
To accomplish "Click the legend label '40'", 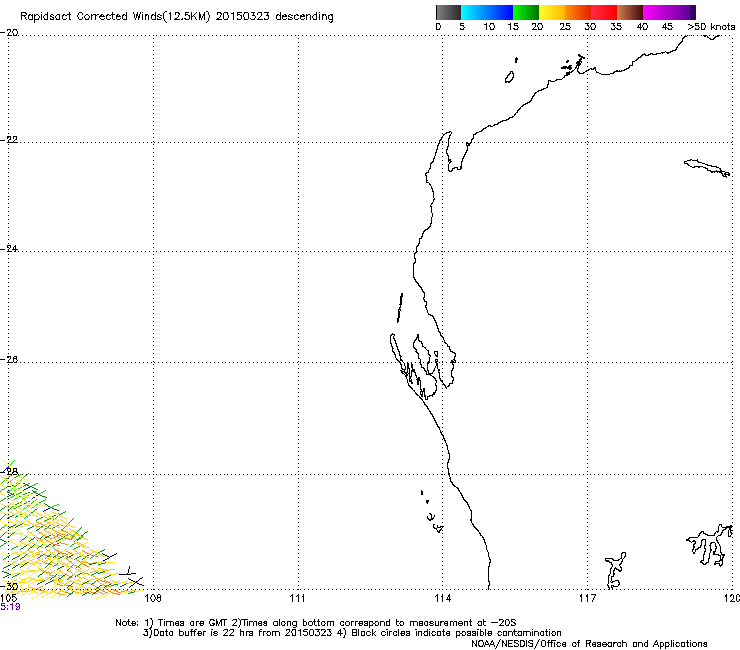I will point(642,27).
